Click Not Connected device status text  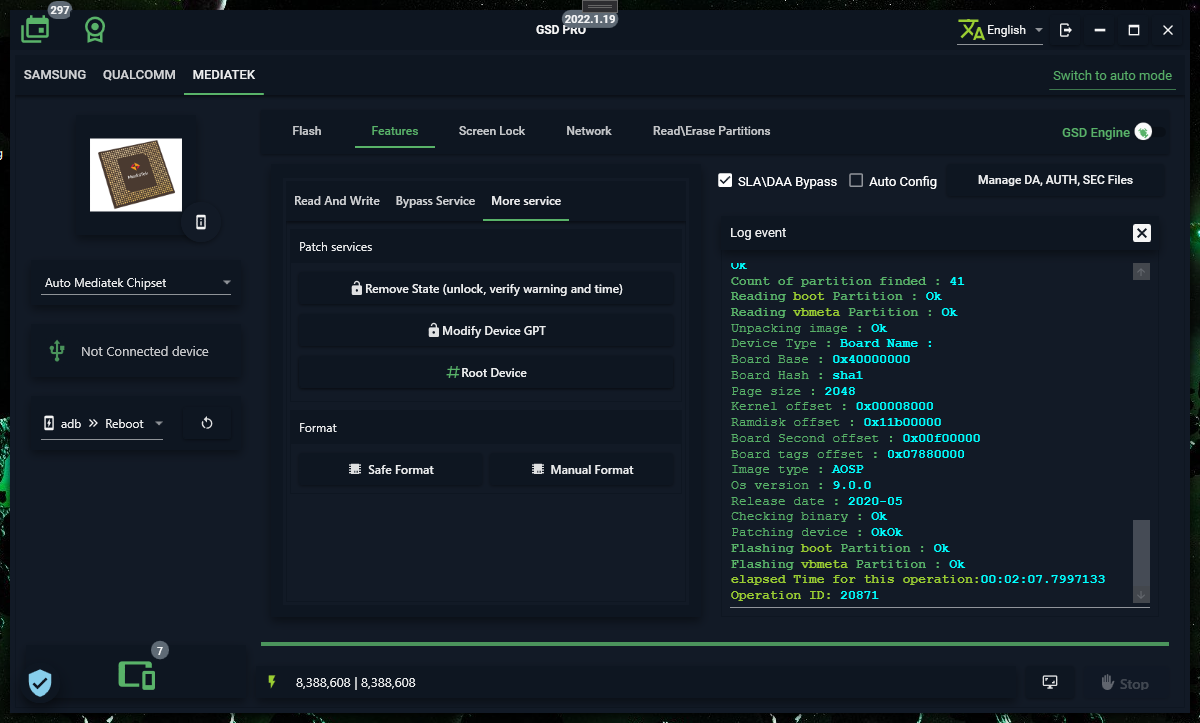coord(145,352)
